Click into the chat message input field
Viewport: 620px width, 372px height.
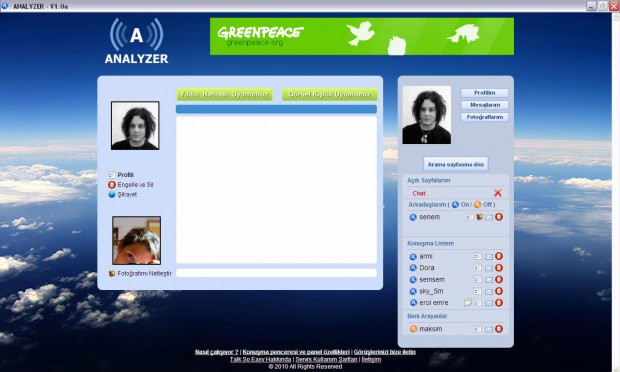[x=276, y=273]
